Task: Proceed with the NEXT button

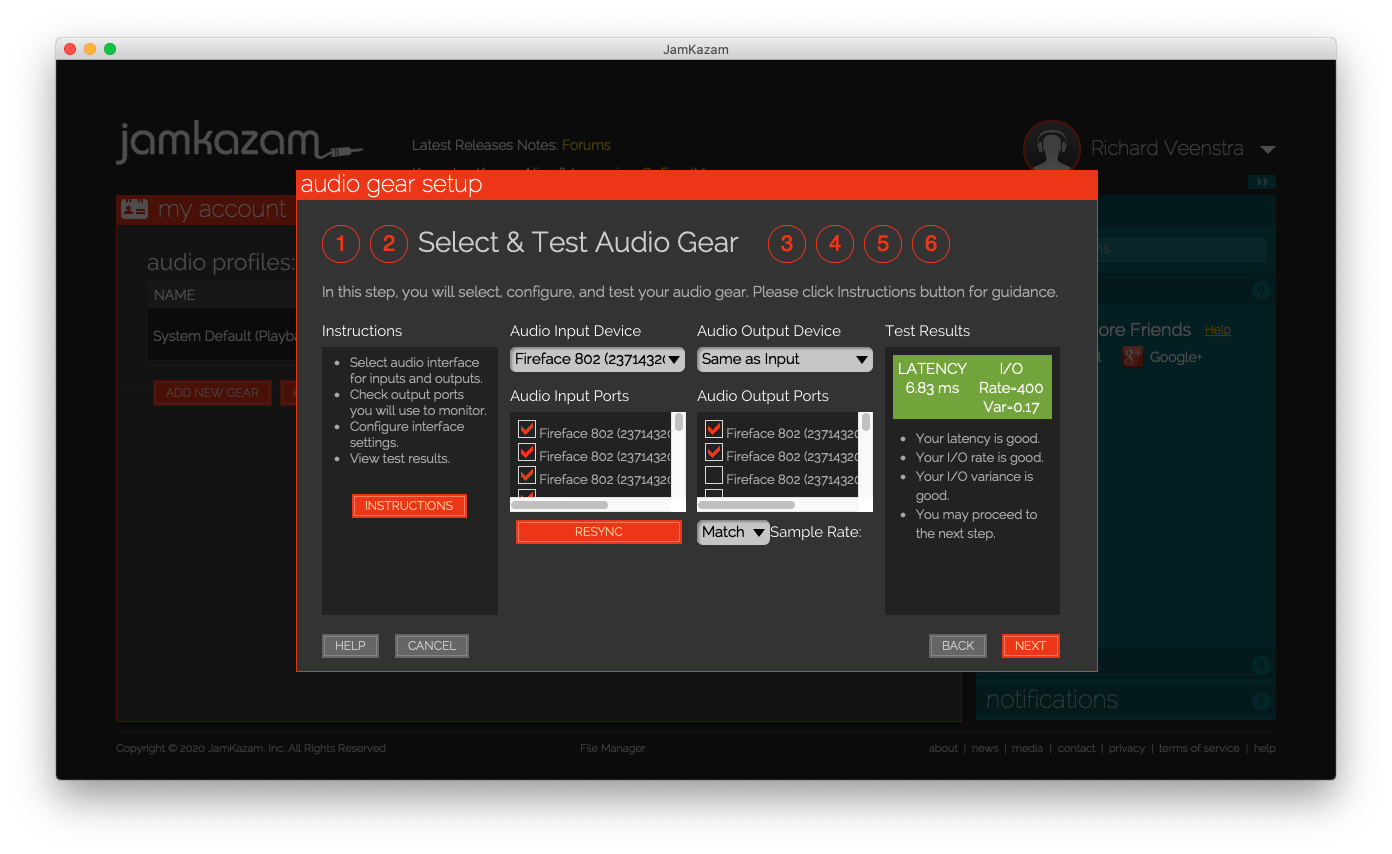Action: tap(1030, 646)
